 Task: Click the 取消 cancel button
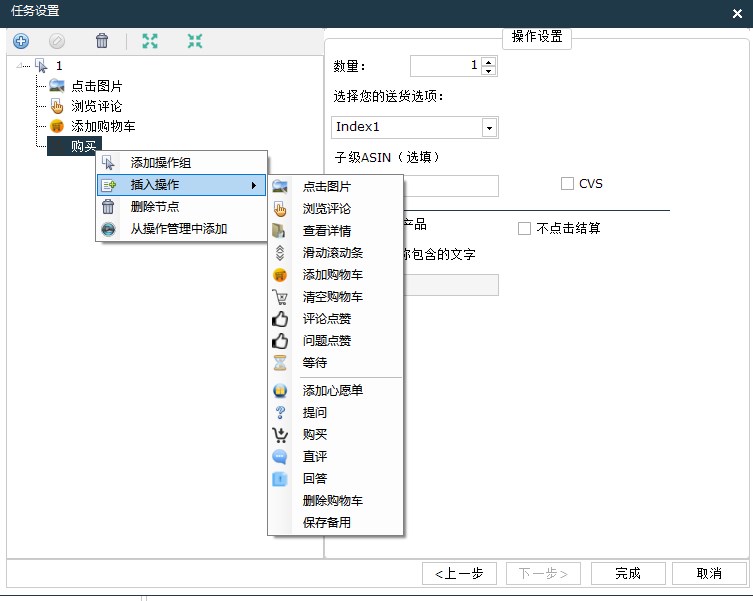pos(709,574)
